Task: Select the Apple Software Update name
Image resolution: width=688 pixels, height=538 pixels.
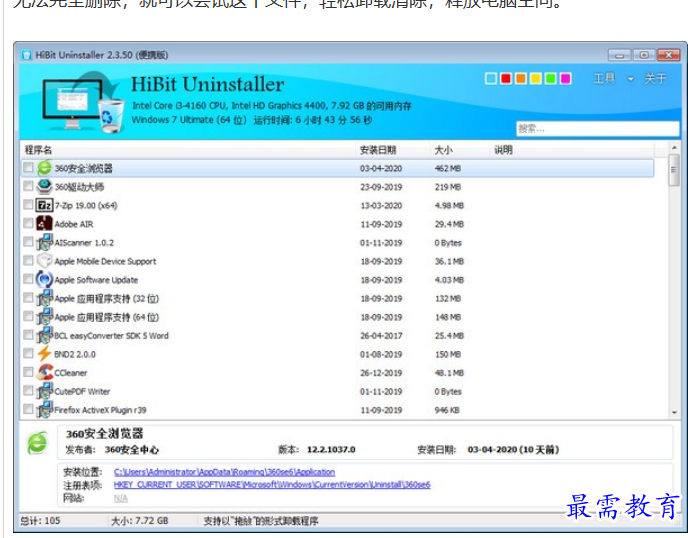Action: 96,280
